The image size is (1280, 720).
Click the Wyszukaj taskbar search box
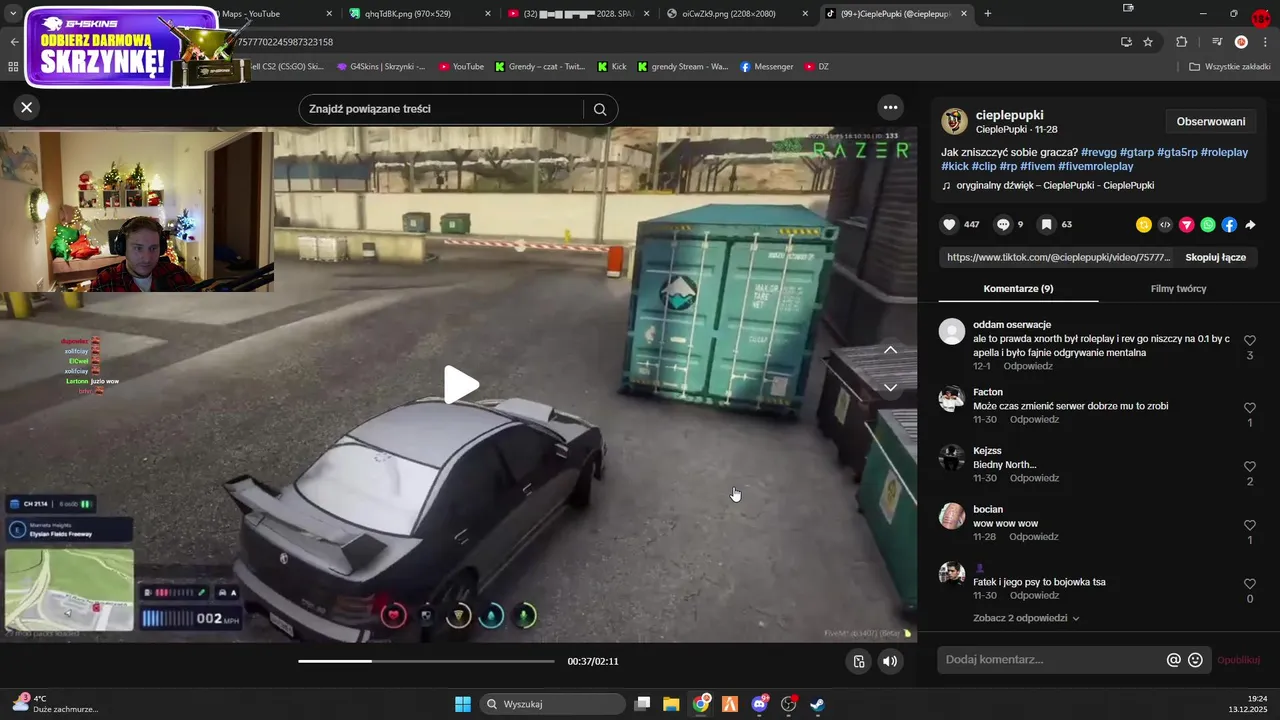coord(552,704)
